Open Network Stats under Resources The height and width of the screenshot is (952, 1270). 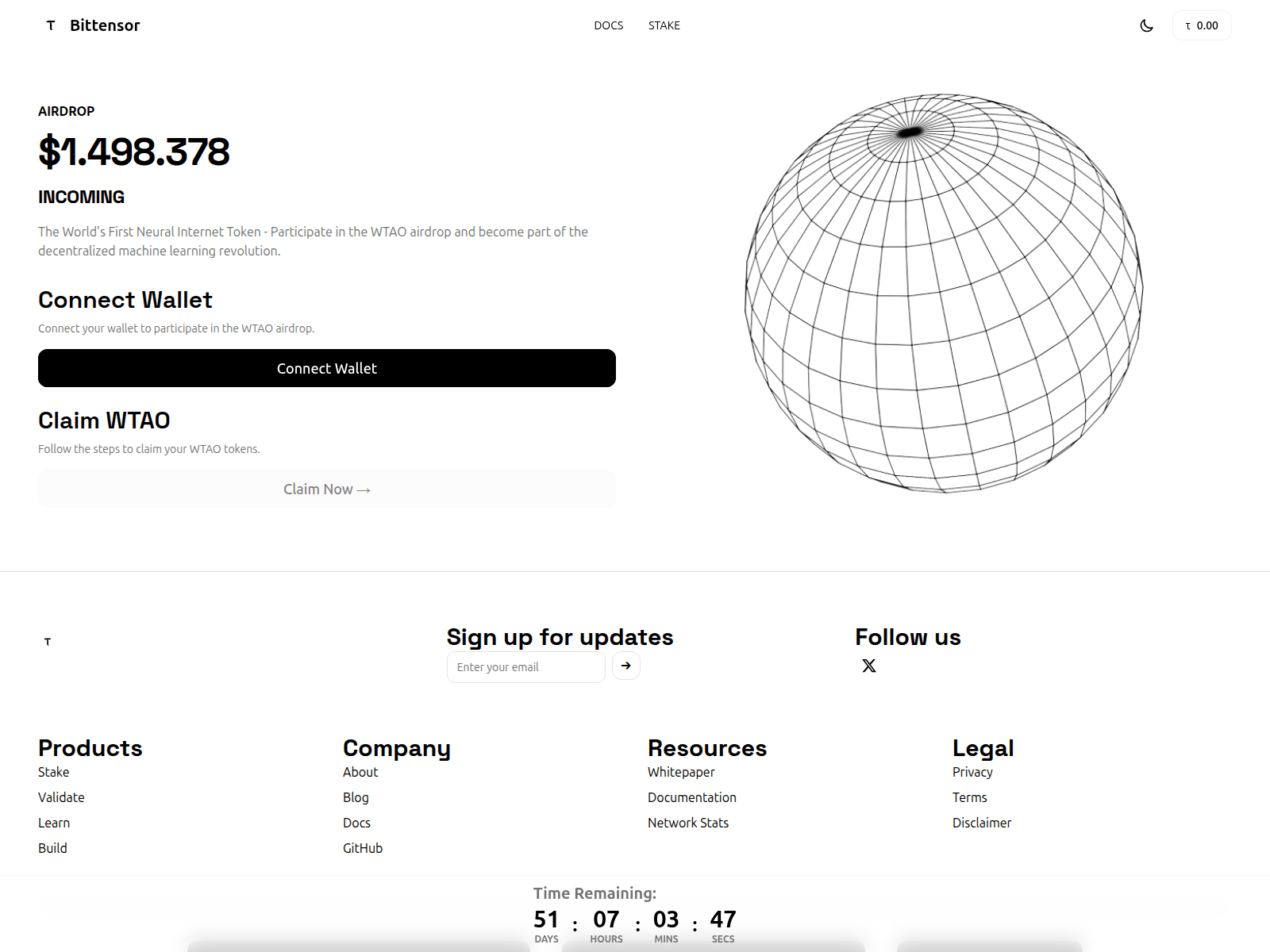pyautogui.click(x=688, y=823)
